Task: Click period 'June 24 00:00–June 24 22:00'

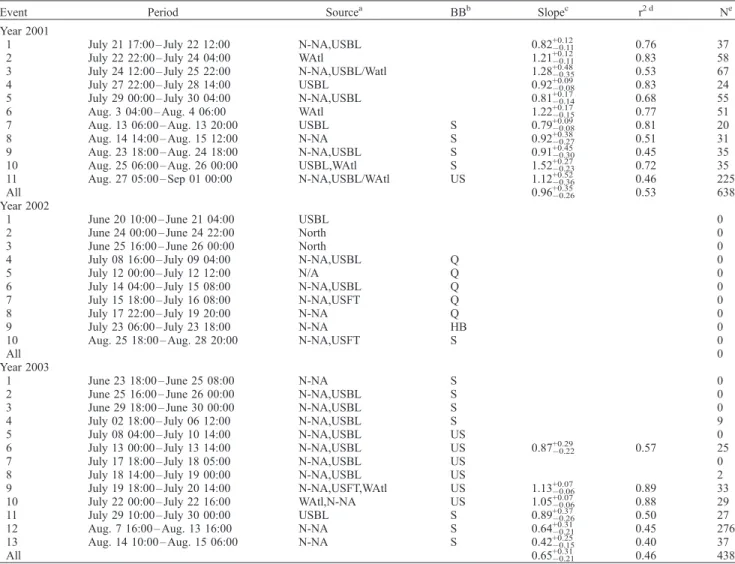Action: [161, 233]
